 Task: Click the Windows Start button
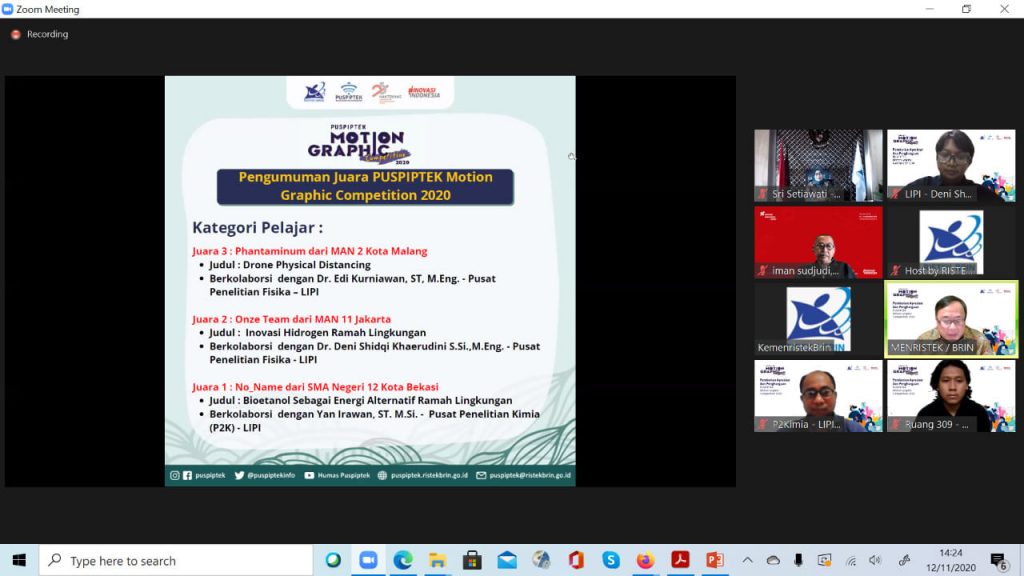(19, 560)
